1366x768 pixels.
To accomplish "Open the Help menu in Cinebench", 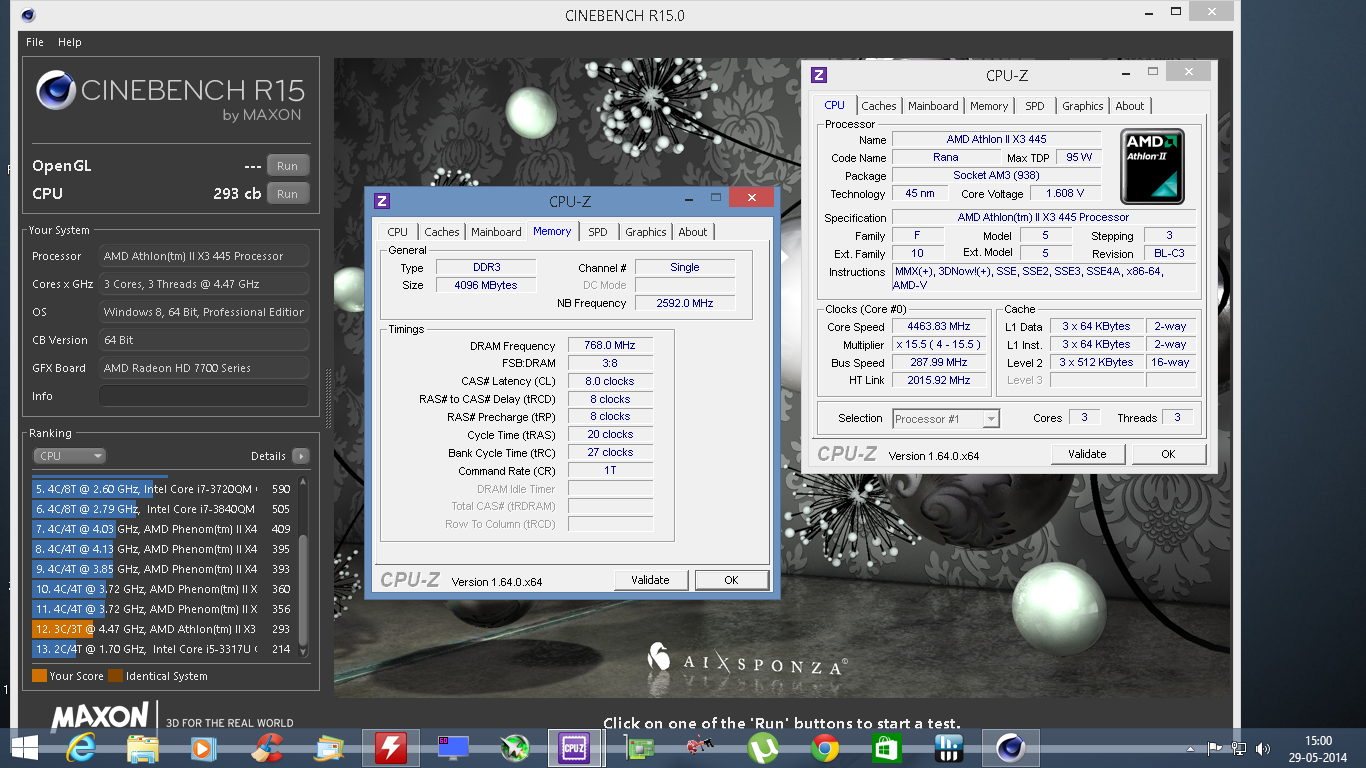I will point(70,42).
